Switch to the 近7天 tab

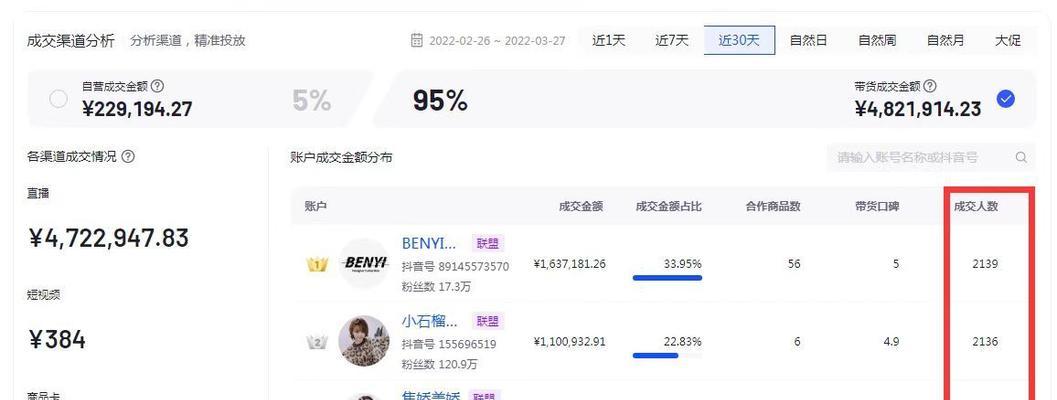coord(671,40)
